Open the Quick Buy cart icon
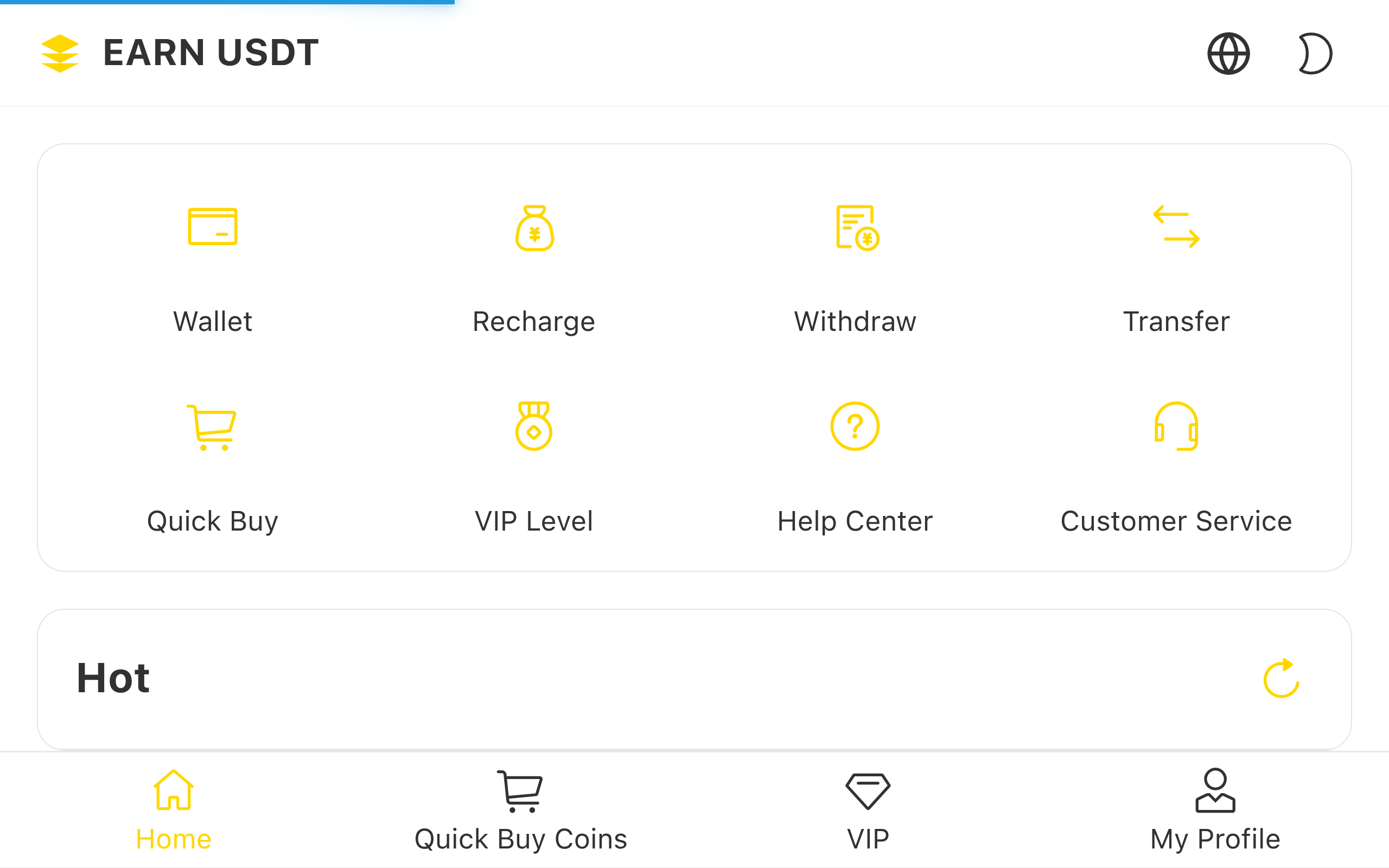 click(x=212, y=427)
